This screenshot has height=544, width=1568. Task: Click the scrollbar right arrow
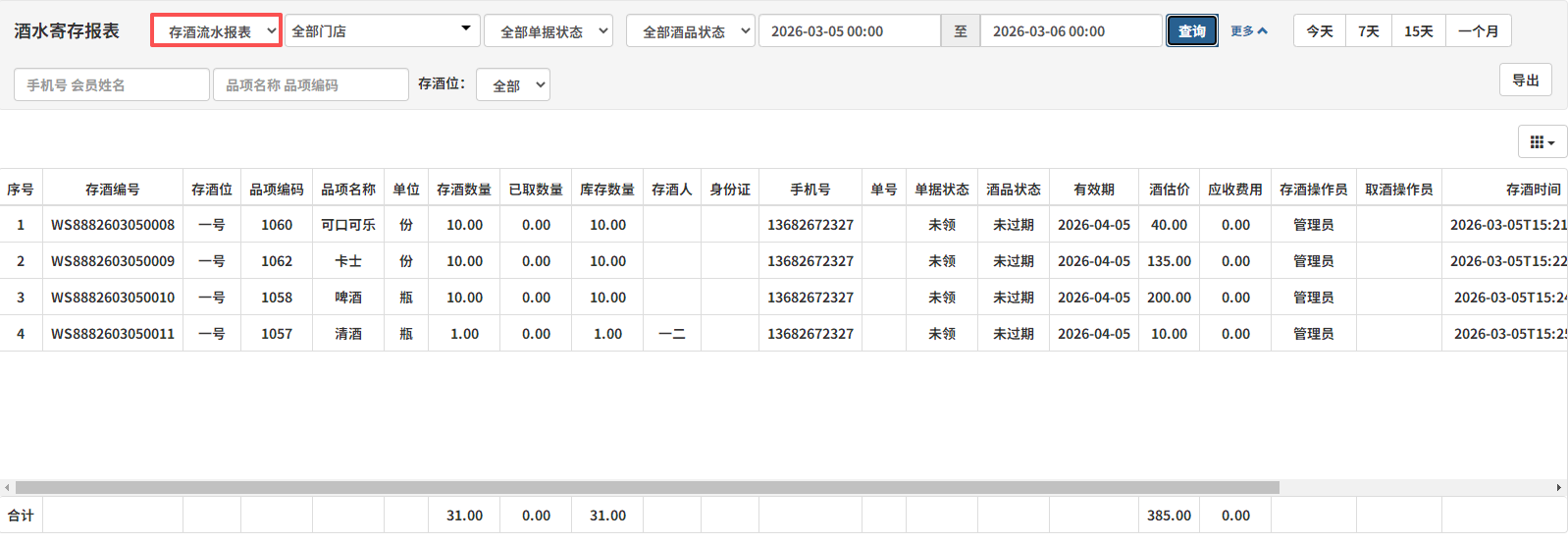click(1558, 488)
